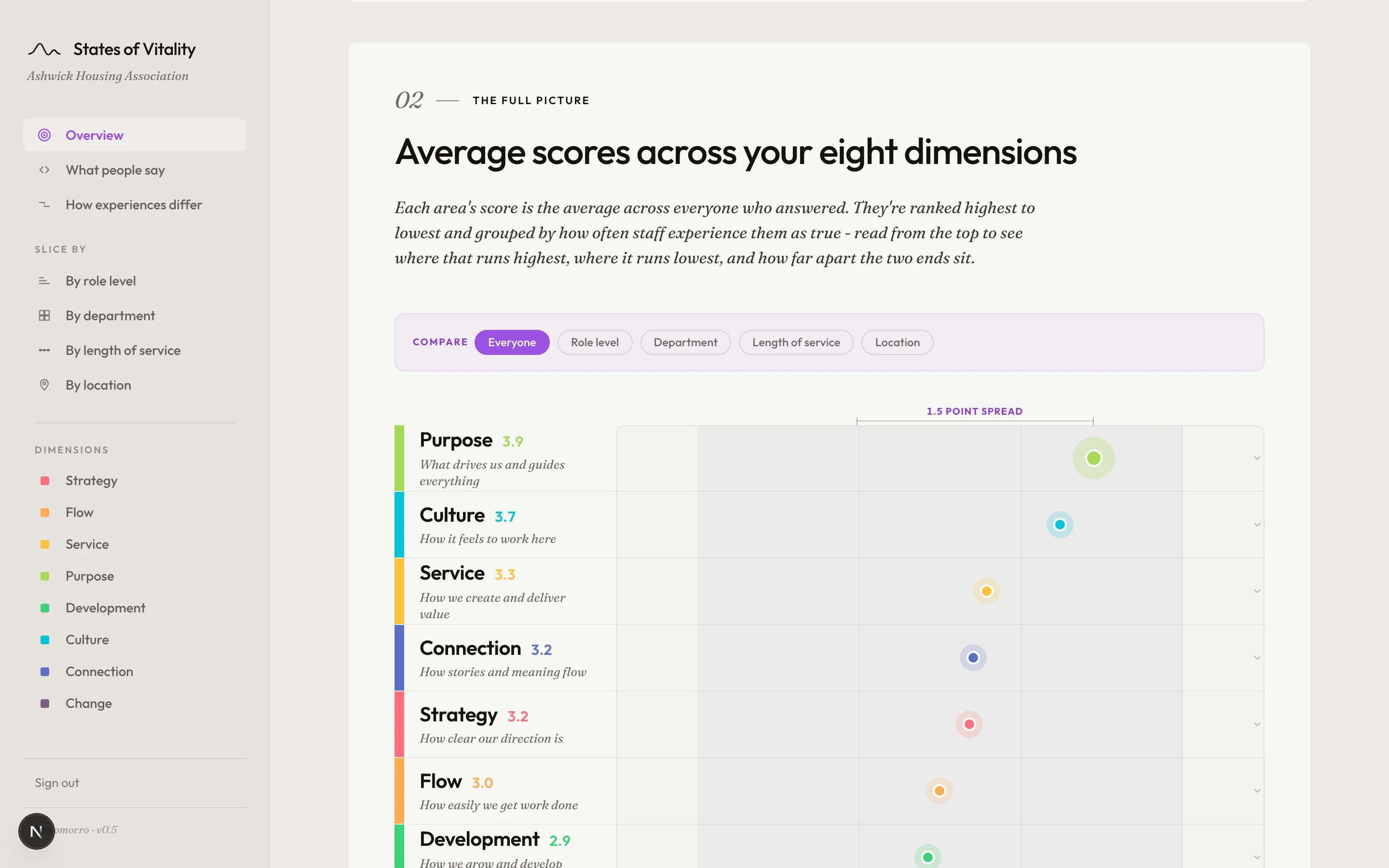The height and width of the screenshot is (868, 1389).
Task: Open What people say in sidebar
Action: pyautogui.click(x=134, y=170)
